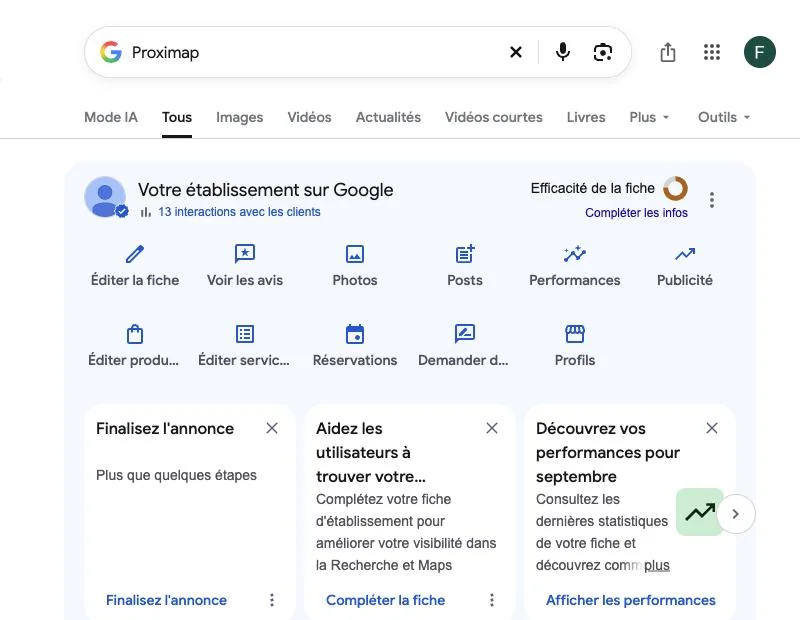
Task: Click the Éditer produits bag icon
Action: [x=135, y=334]
